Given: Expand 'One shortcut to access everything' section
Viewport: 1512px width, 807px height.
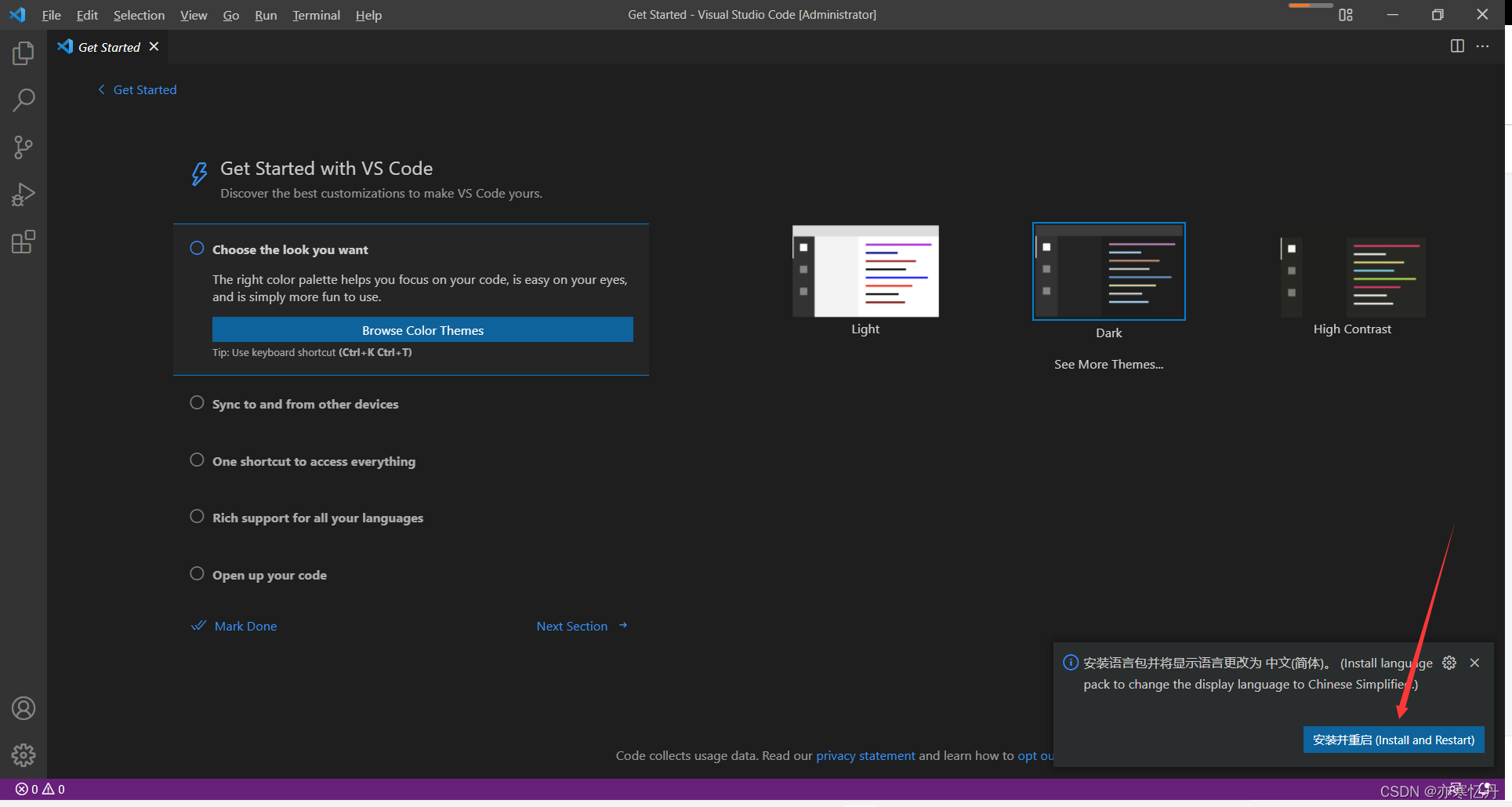Looking at the screenshot, I should coord(314,462).
